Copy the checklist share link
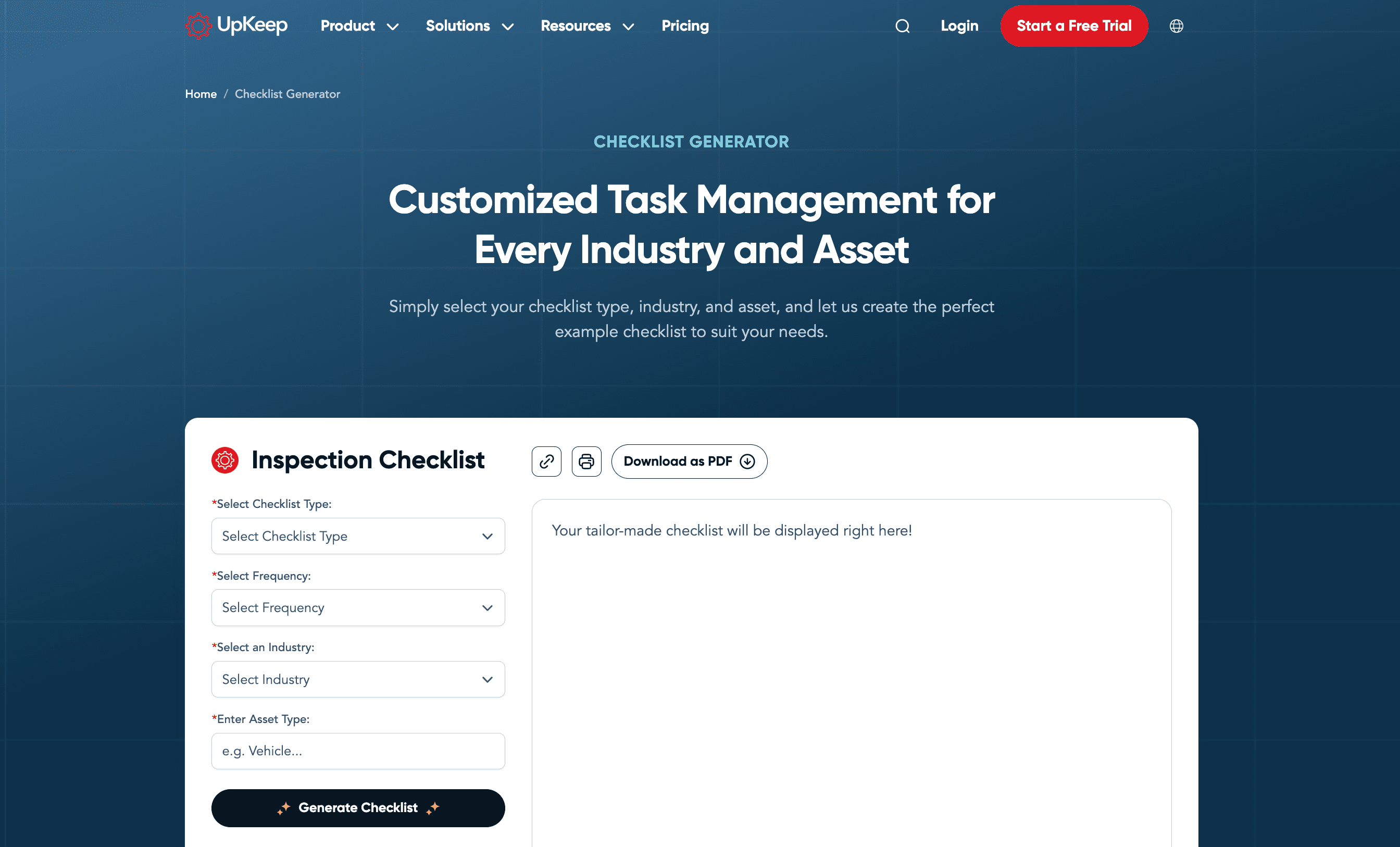The height and width of the screenshot is (847, 1400). click(546, 461)
